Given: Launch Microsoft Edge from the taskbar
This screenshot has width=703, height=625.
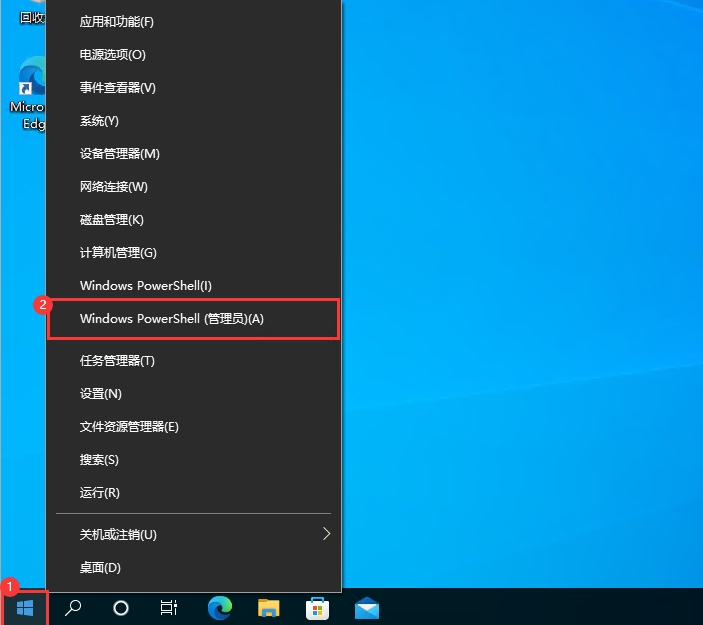Looking at the screenshot, I should (220, 608).
